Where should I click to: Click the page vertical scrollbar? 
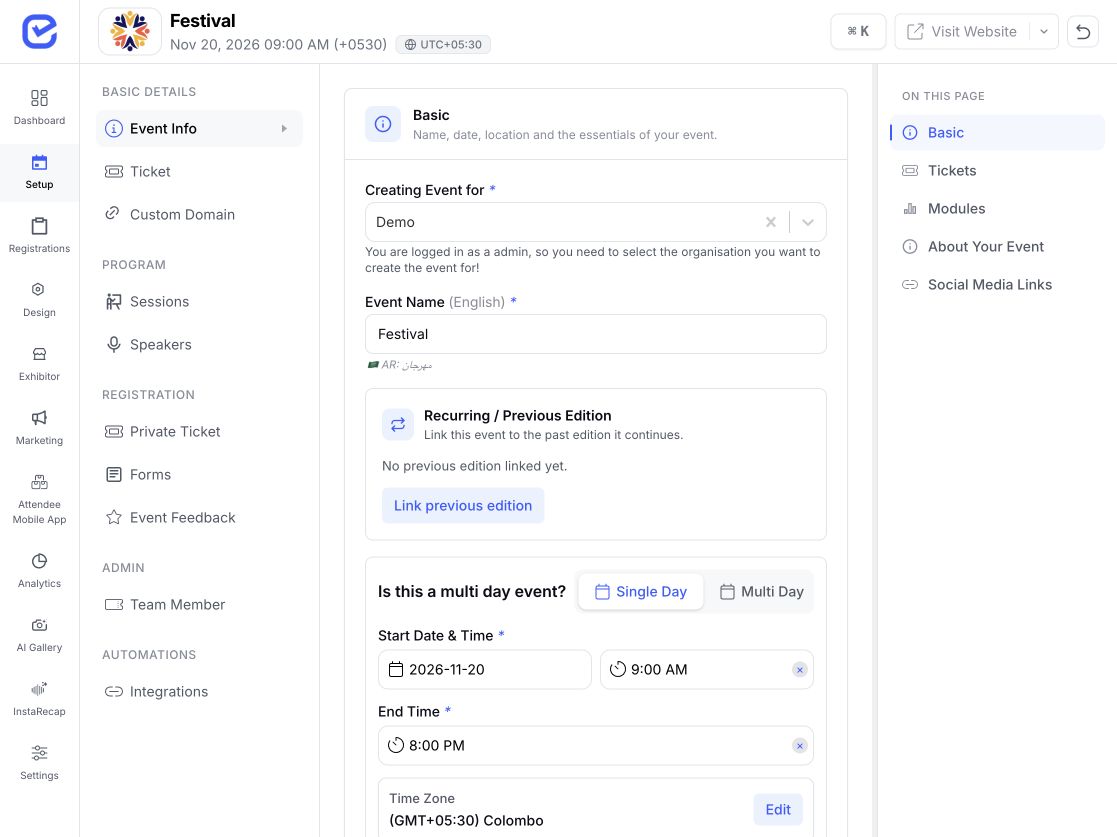pos(874,450)
